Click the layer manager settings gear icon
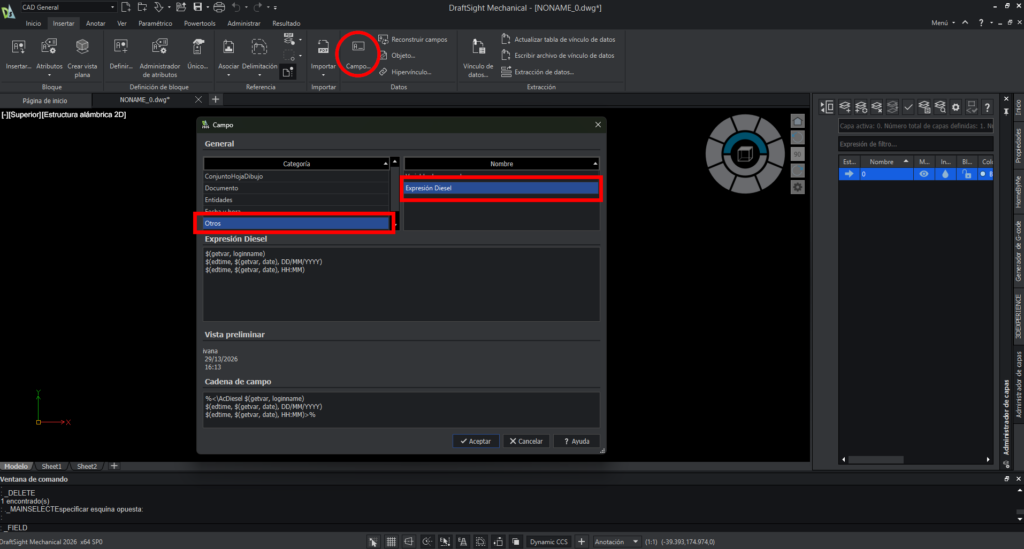 (955, 107)
